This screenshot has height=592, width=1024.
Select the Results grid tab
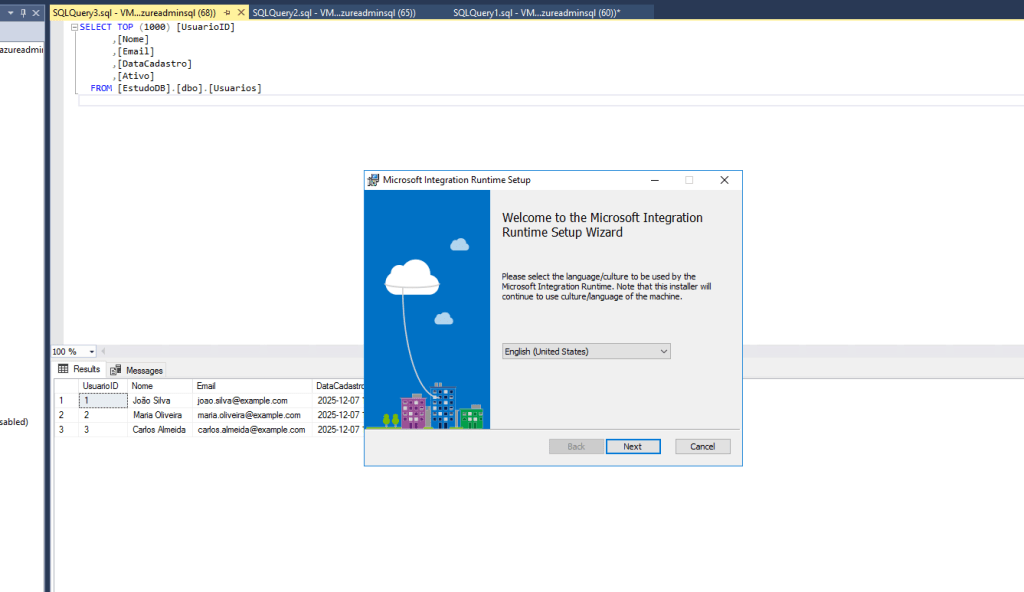pos(79,369)
